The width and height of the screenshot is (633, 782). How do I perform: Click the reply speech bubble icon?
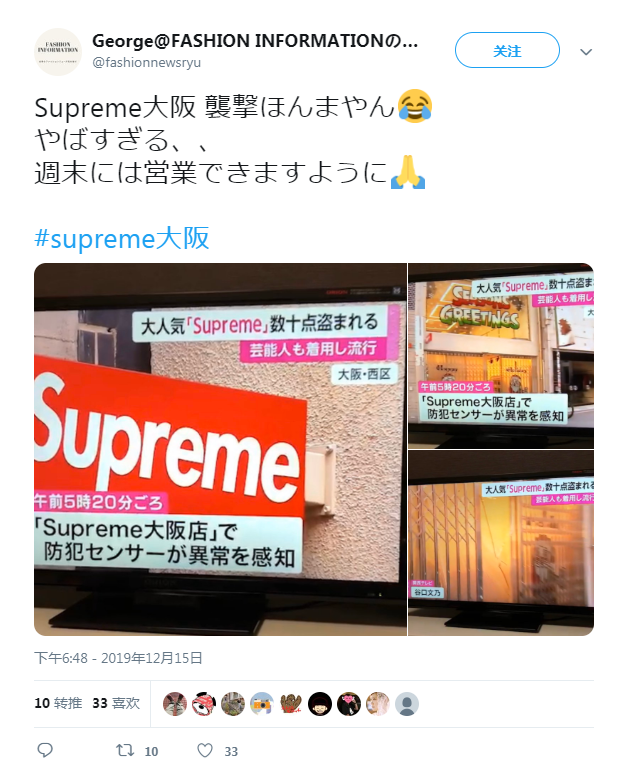(45, 750)
